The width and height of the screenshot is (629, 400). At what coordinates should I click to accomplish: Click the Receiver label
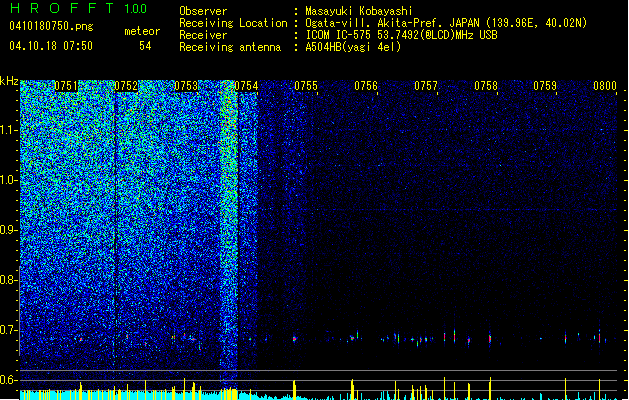203,35
